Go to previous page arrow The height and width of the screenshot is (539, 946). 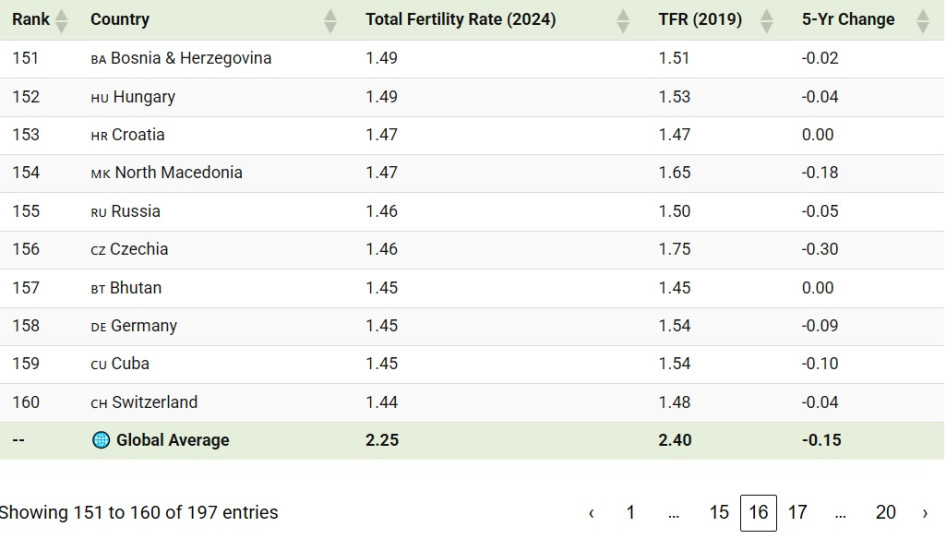[591, 513]
